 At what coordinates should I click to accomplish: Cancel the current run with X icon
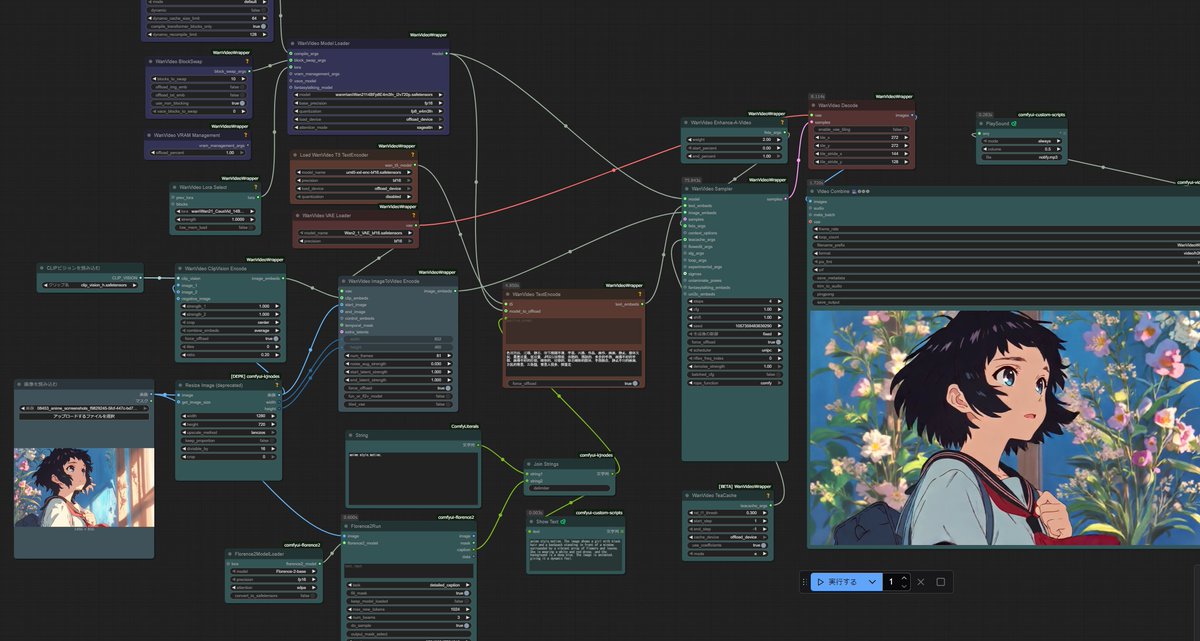[921, 582]
